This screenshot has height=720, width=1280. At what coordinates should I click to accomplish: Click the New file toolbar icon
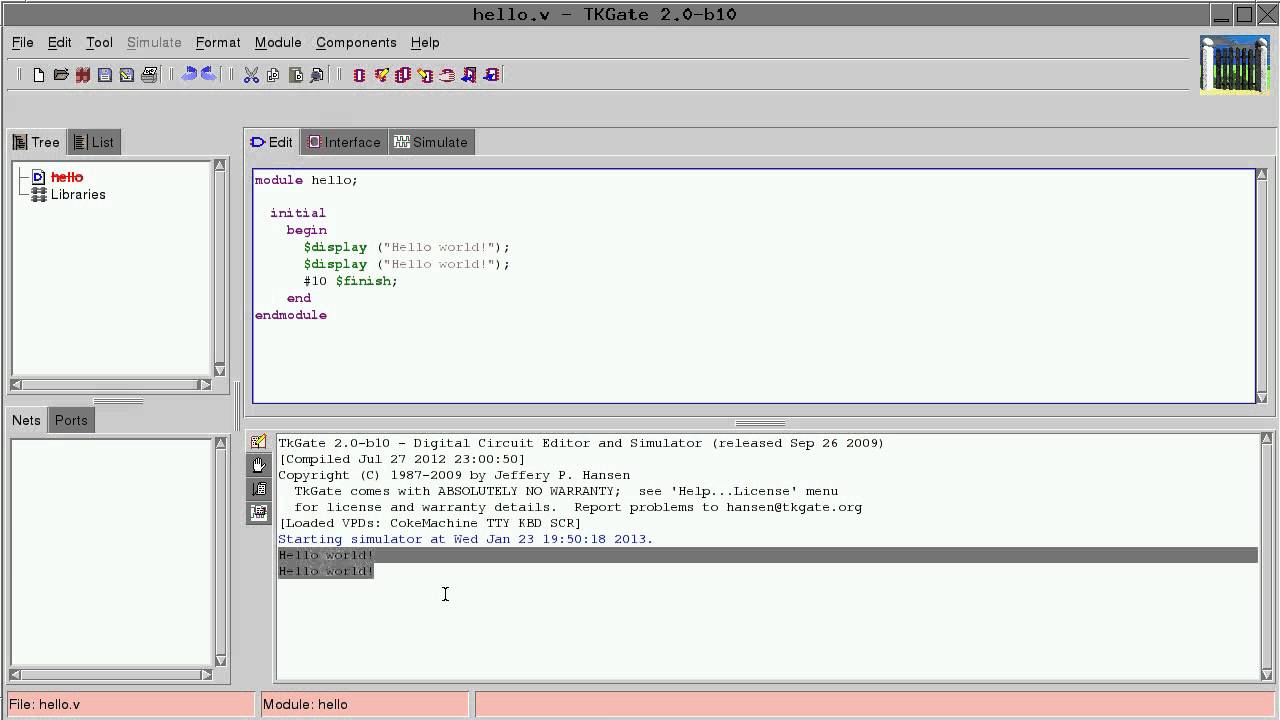38,75
